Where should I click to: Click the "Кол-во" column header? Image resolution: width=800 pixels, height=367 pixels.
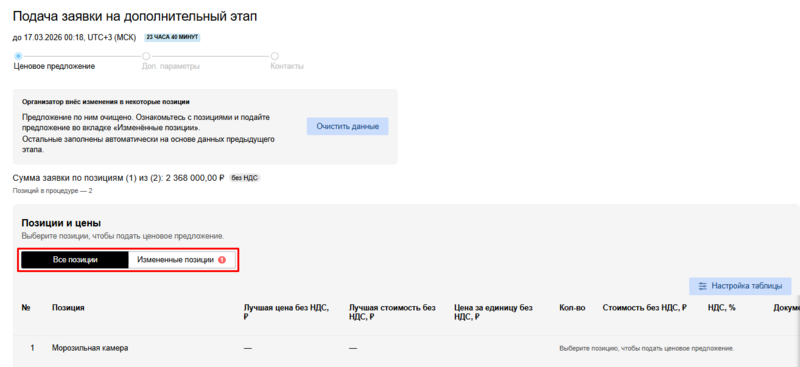point(572,308)
